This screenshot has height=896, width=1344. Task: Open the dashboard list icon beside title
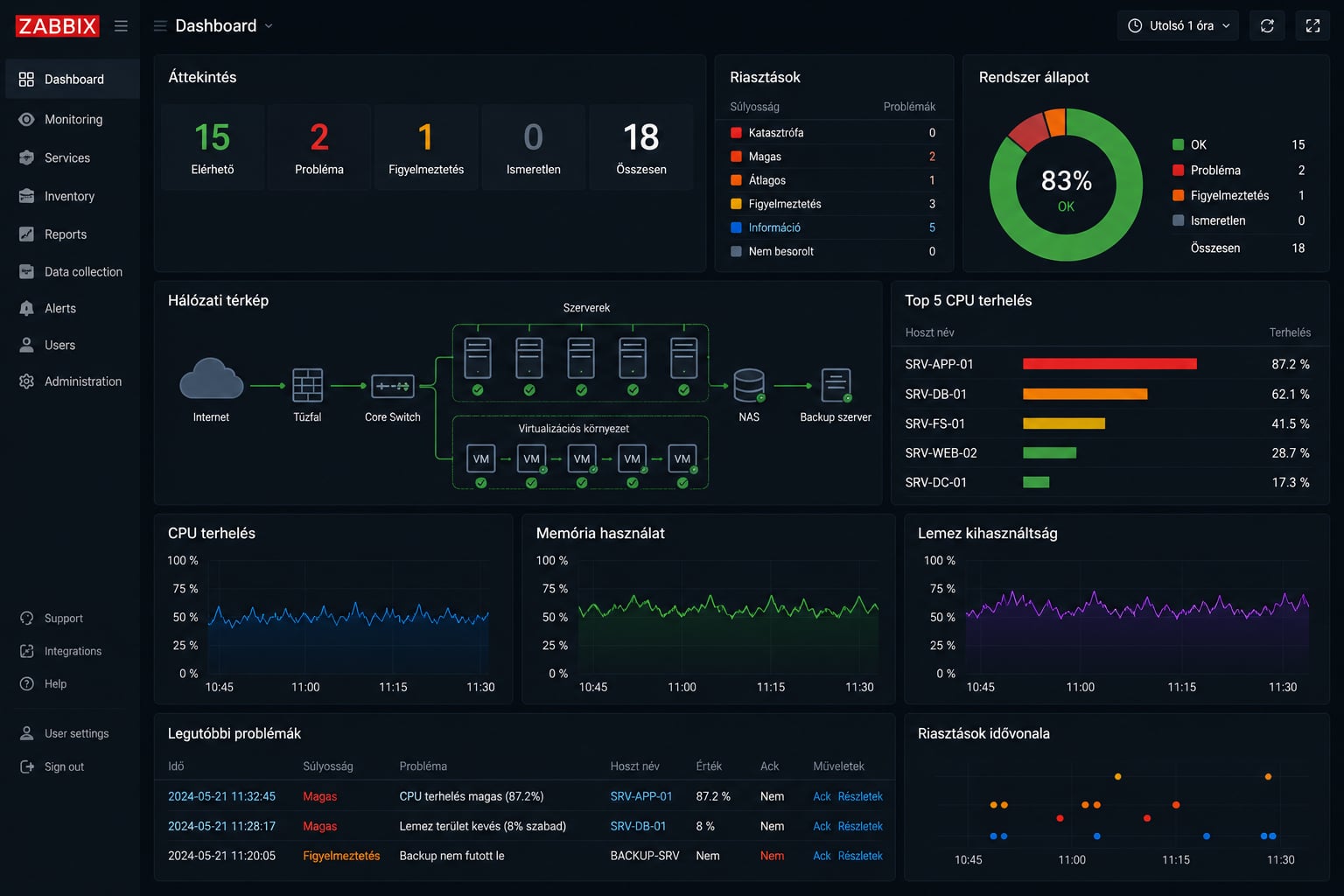160,26
